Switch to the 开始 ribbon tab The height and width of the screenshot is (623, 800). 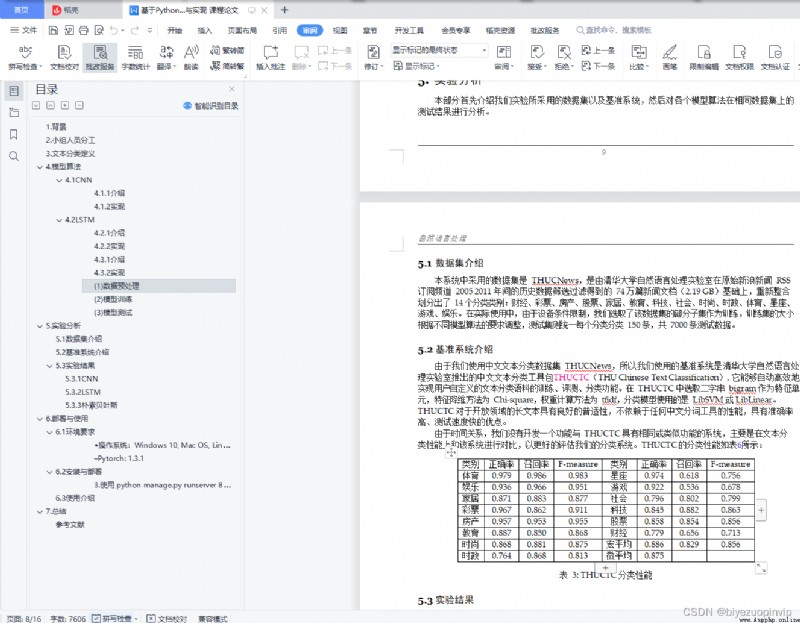174,31
